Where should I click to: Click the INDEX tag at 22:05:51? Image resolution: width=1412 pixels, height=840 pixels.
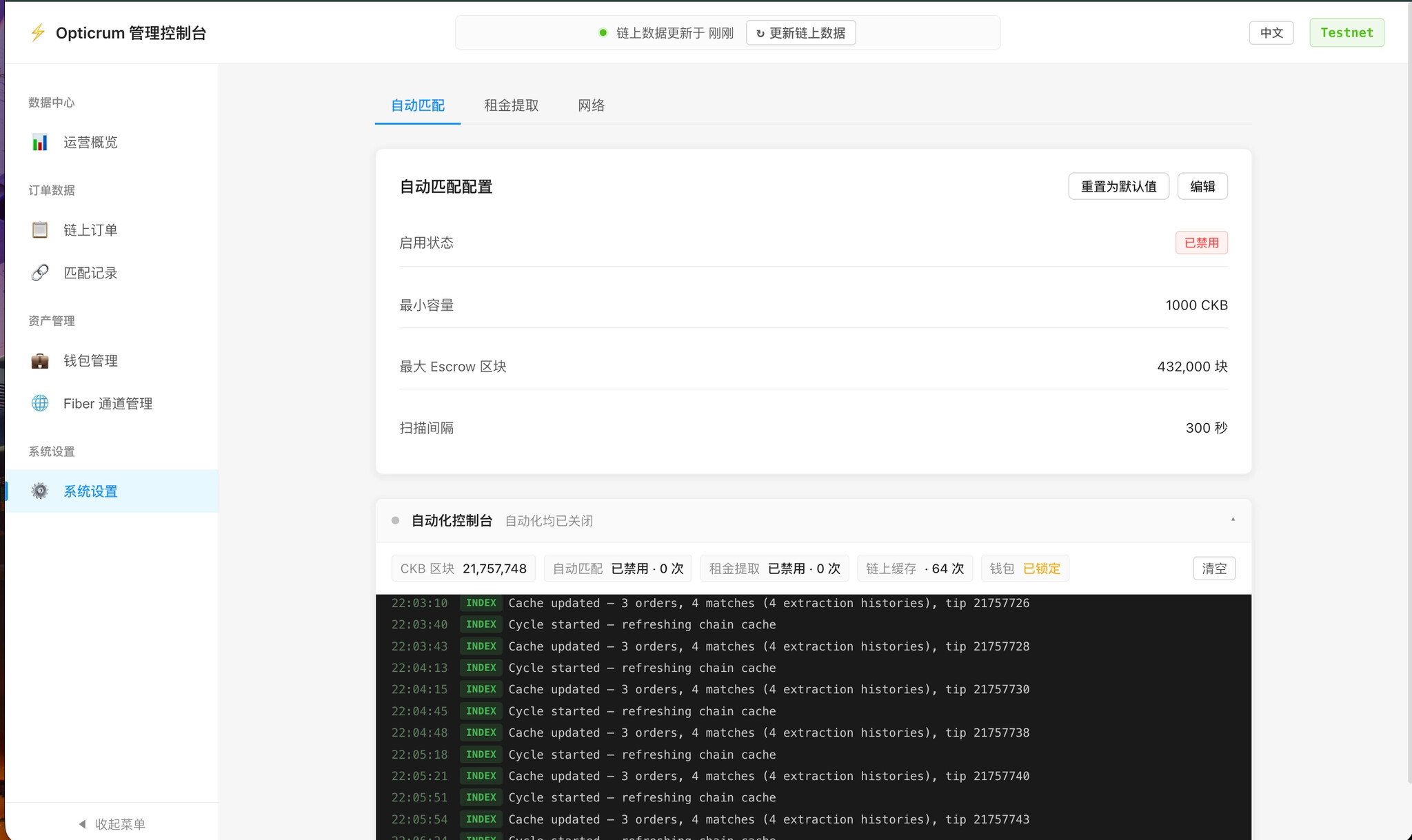[x=481, y=797]
